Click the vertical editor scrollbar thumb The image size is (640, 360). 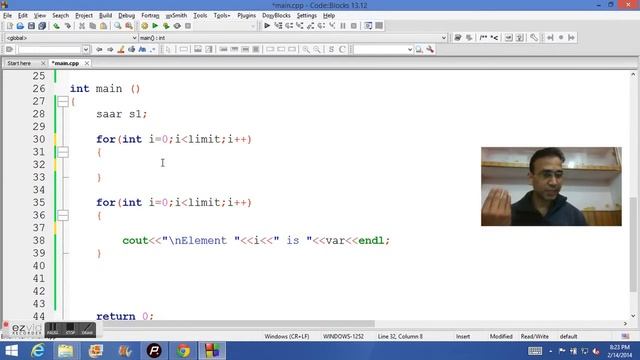click(x=633, y=244)
